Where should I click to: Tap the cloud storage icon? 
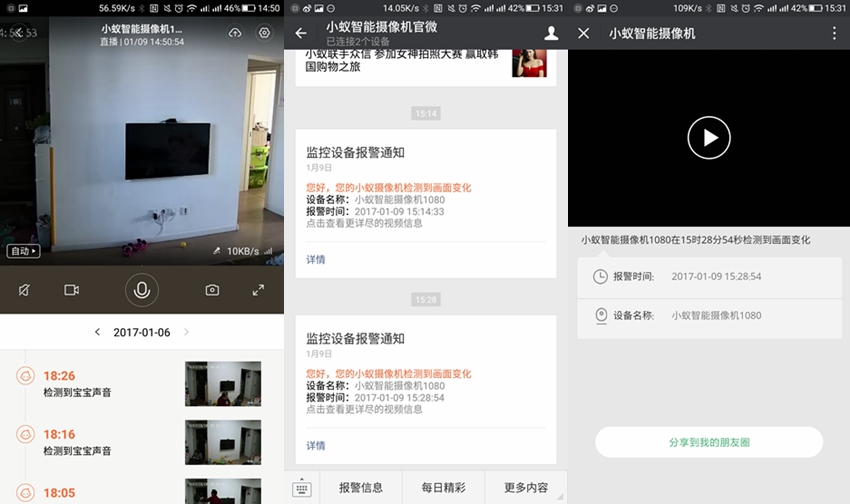(235, 33)
